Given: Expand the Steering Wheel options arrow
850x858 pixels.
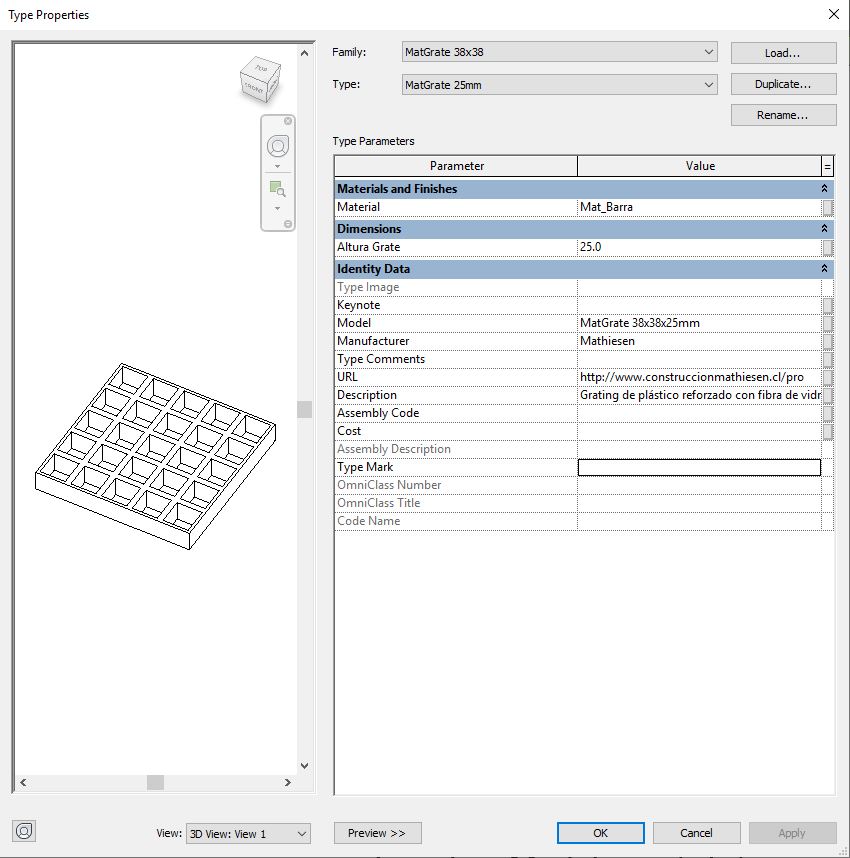Looking at the screenshot, I should [x=277, y=166].
